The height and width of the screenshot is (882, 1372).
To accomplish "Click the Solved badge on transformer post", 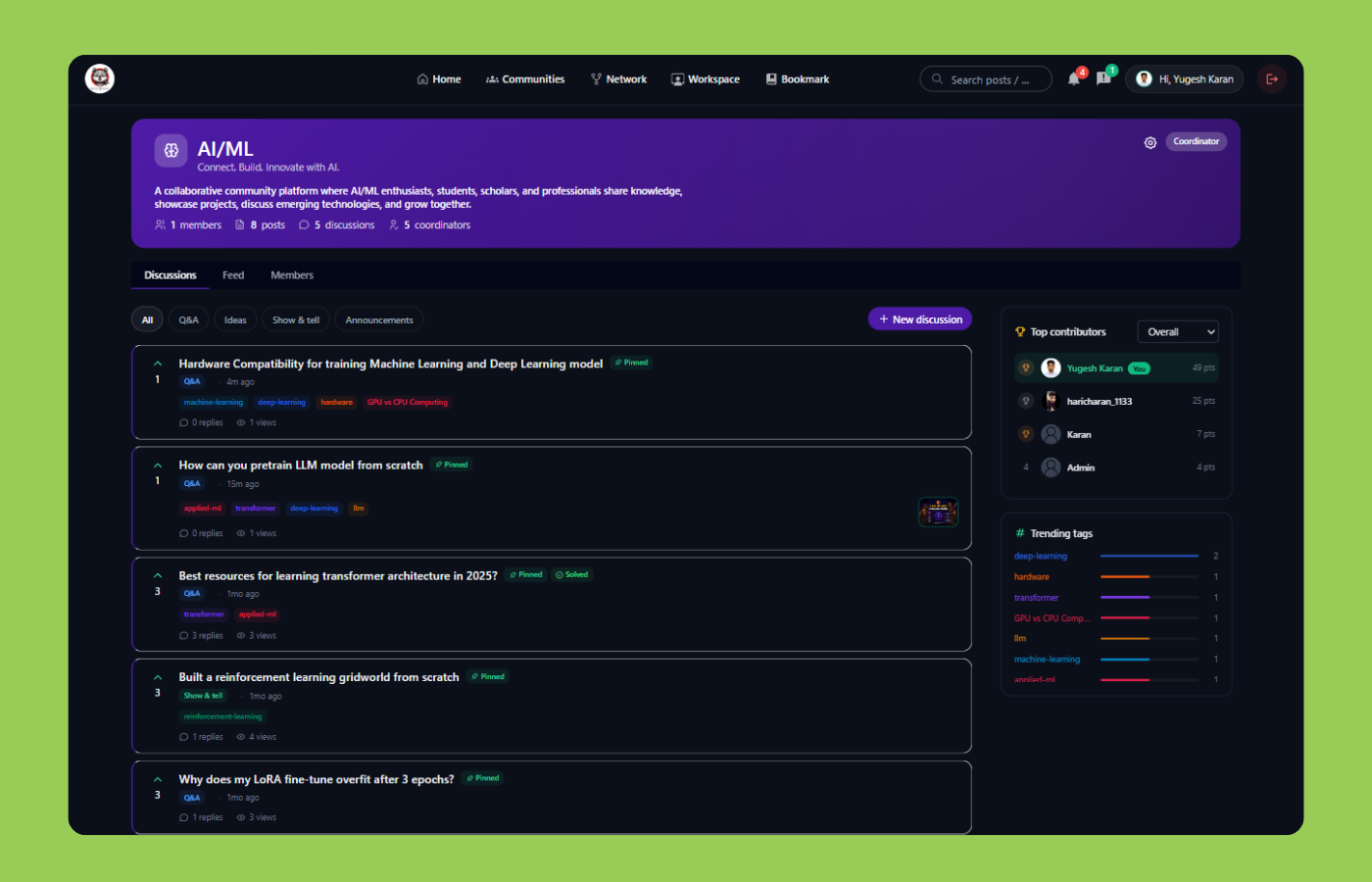I will [x=572, y=574].
